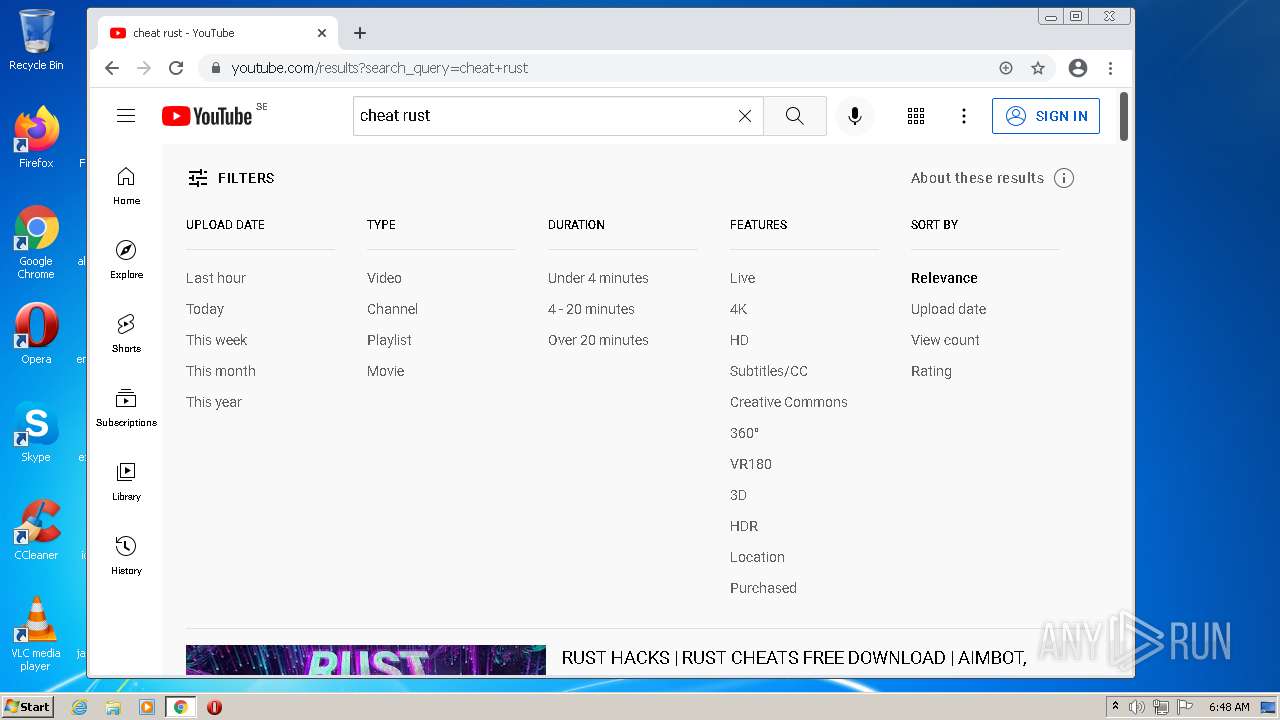Open the History sidebar item

click(126, 556)
